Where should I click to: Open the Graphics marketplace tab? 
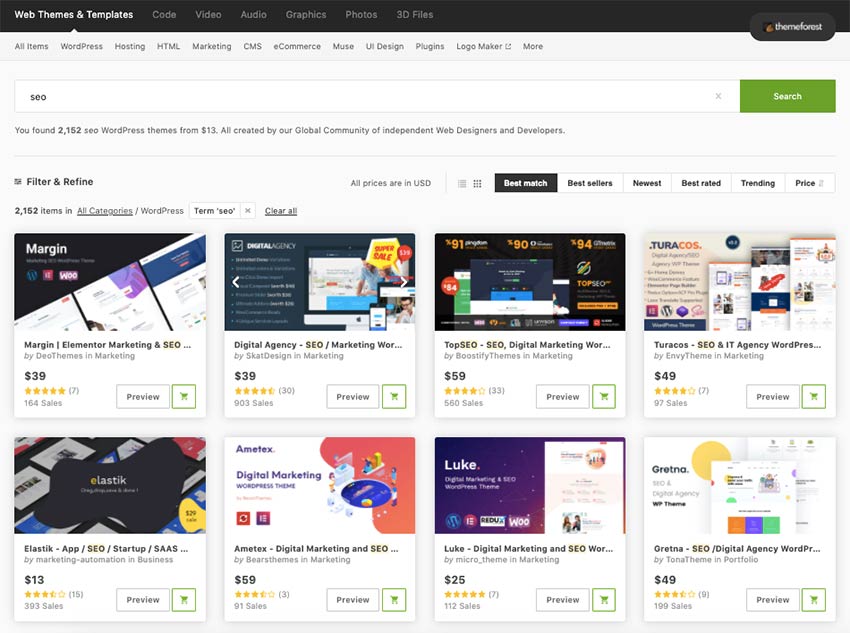coord(306,15)
